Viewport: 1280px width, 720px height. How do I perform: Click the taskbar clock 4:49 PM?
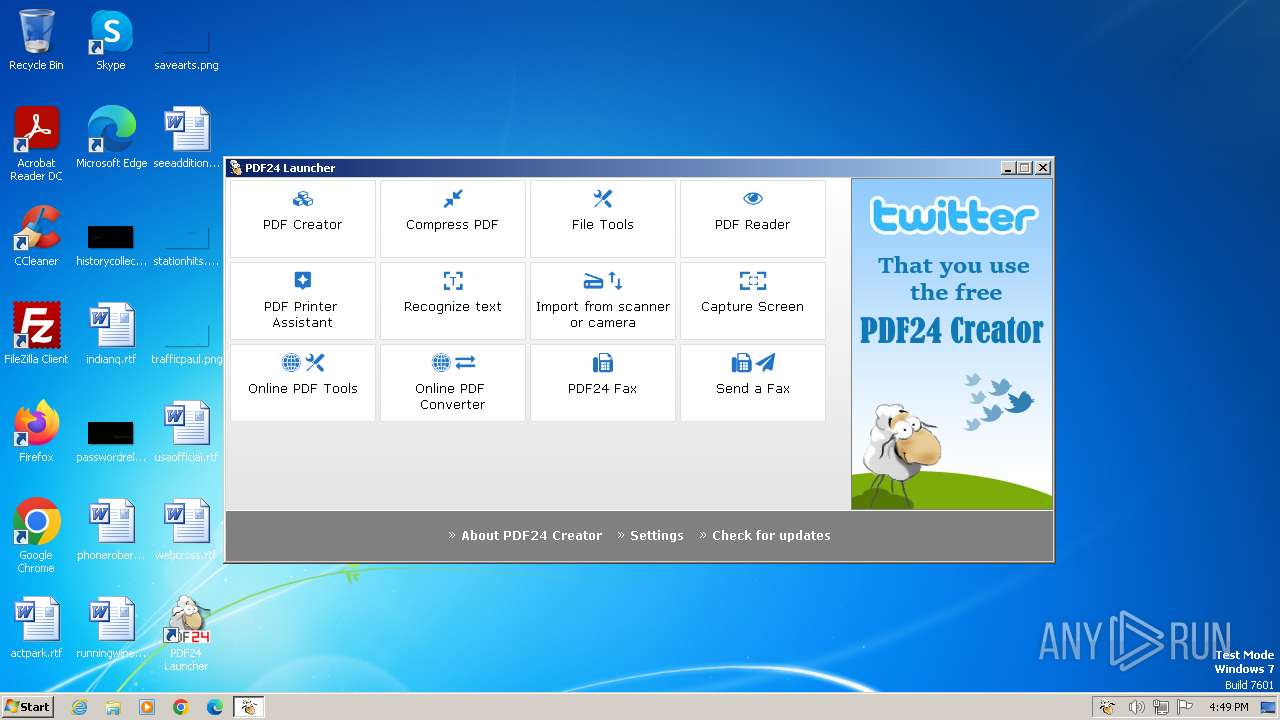tap(1228, 707)
